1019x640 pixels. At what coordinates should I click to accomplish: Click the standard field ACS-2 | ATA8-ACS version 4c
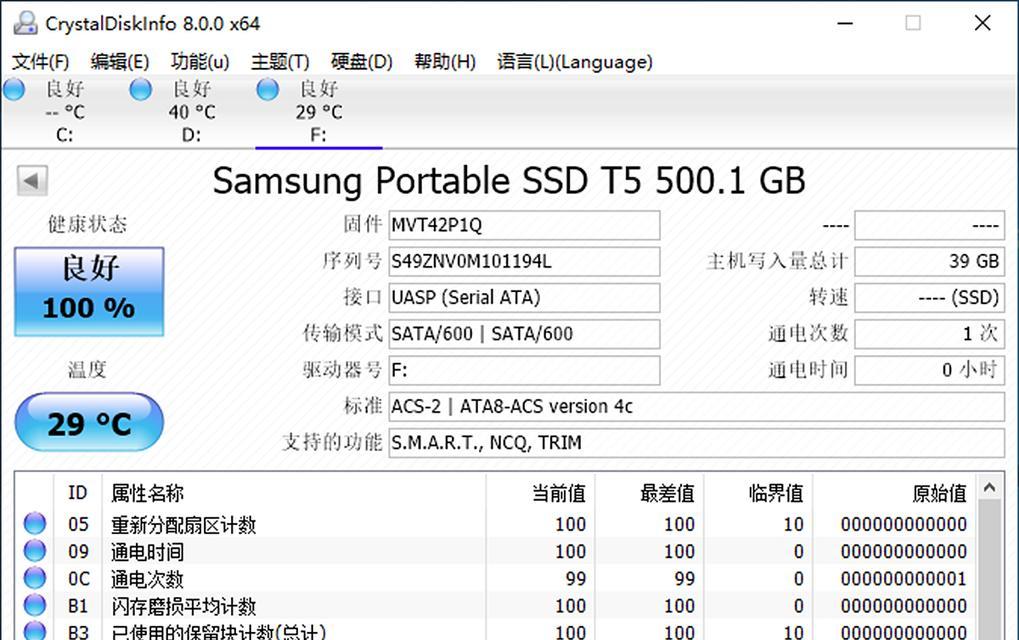click(697, 407)
